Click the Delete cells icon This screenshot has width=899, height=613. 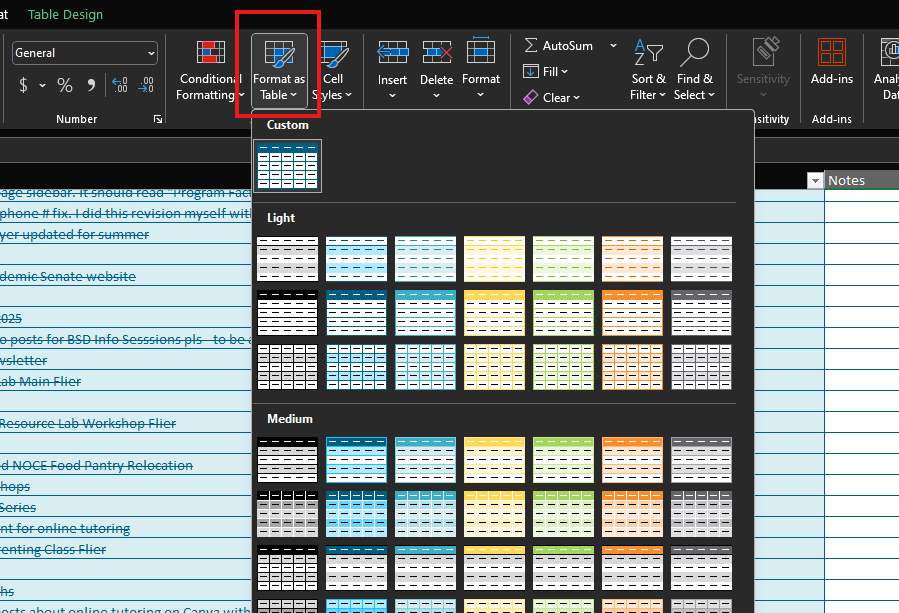436,53
